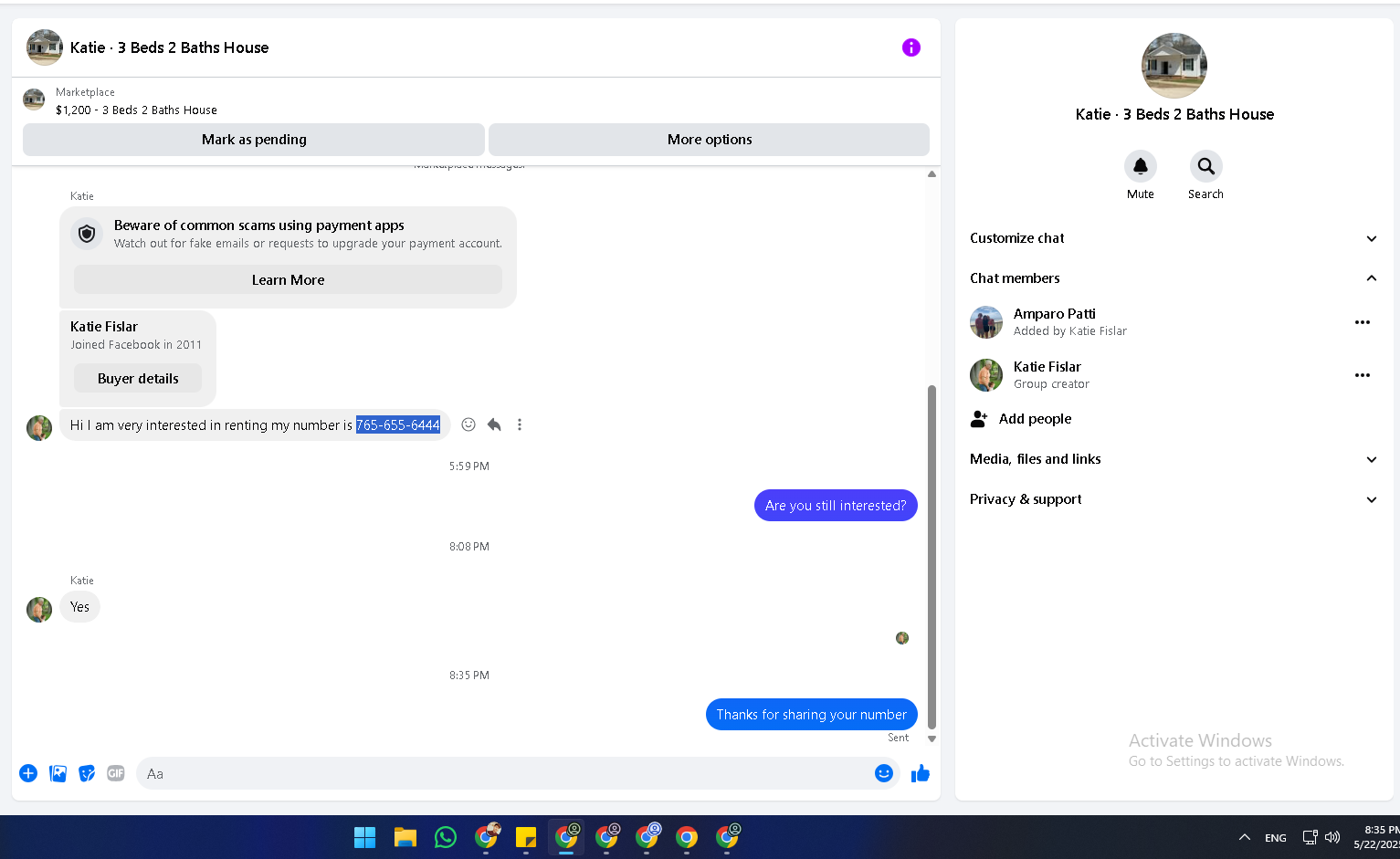The image size is (1400, 859).
Task: Click the large house picture in the side panel
Action: click(x=1174, y=66)
